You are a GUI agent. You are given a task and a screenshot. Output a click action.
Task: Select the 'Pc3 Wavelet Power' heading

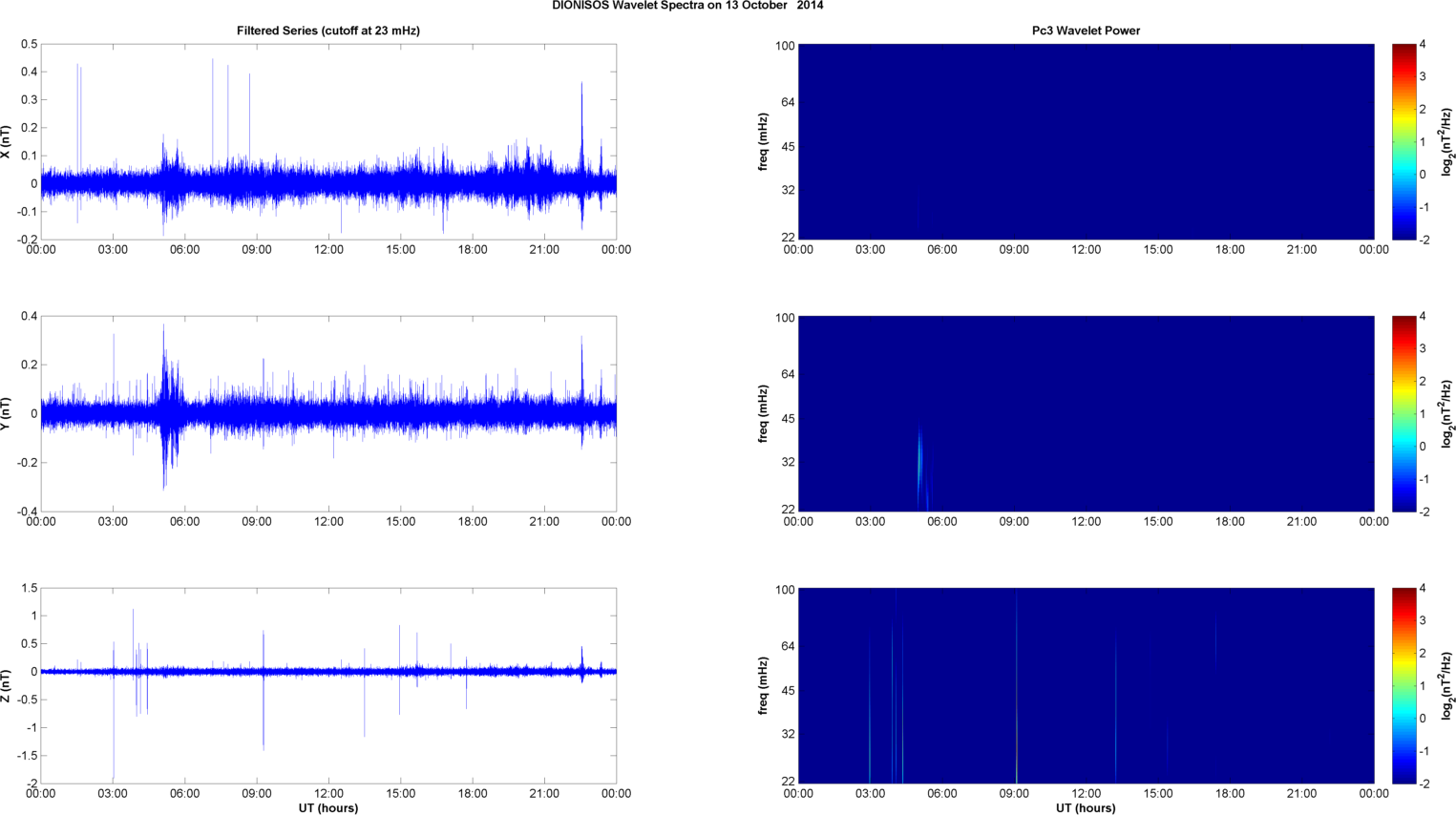[x=1086, y=31]
